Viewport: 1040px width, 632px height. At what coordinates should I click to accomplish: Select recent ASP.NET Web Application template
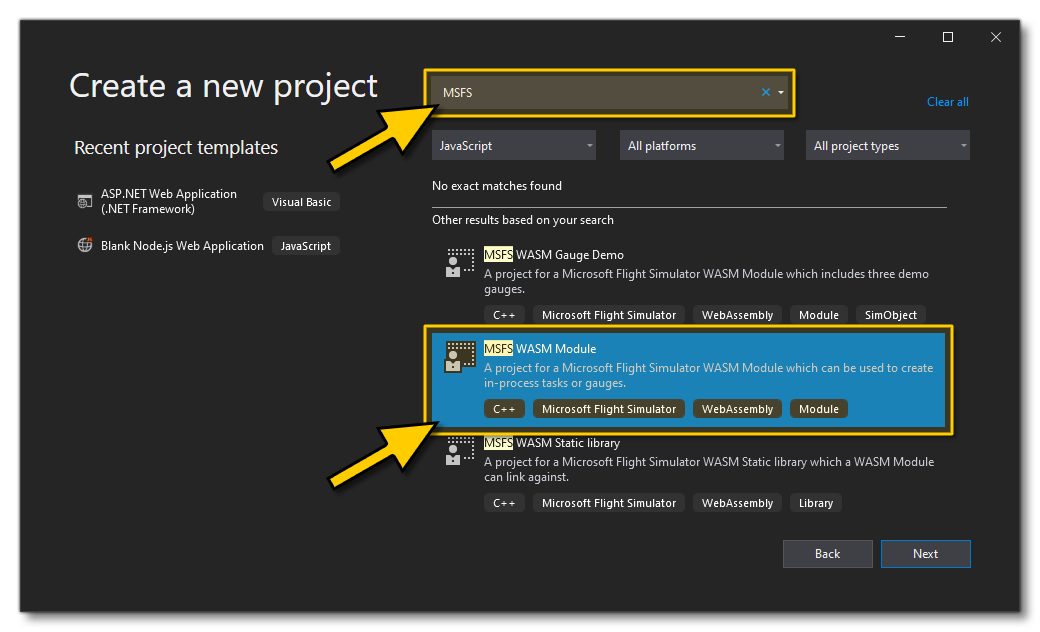click(x=169, y=202)
